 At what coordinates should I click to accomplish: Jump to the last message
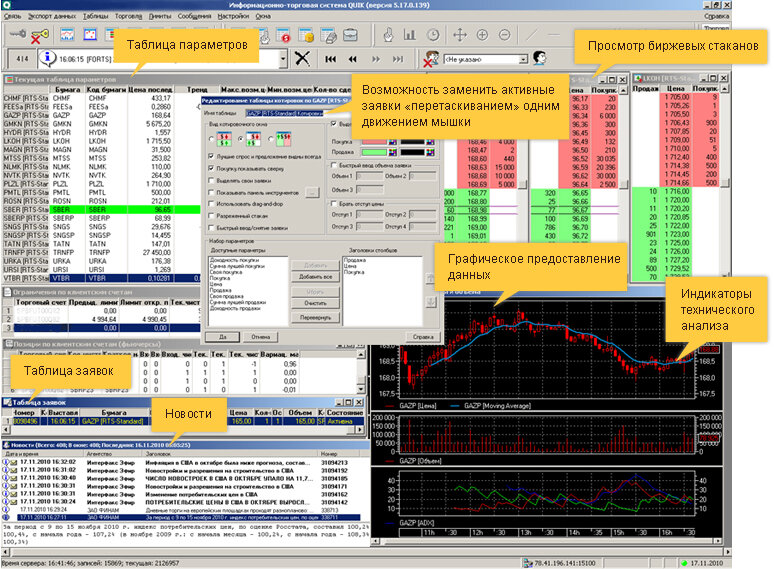(x=398, y=59)
